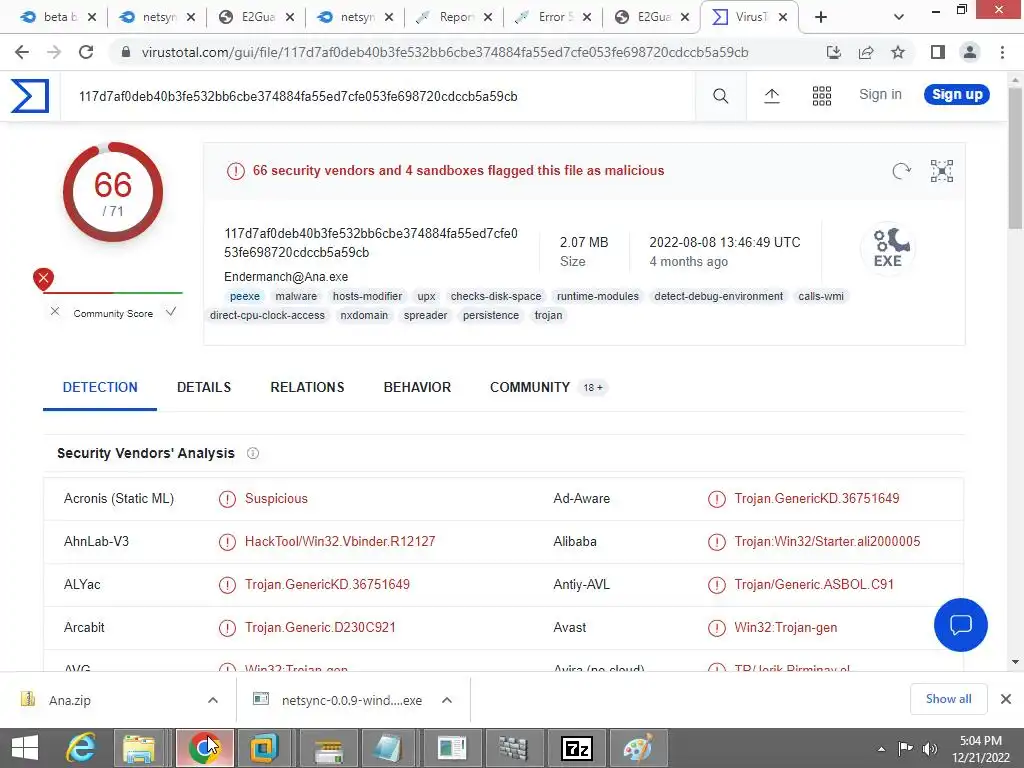Click the install app icon in address bar

click(834, 52)
